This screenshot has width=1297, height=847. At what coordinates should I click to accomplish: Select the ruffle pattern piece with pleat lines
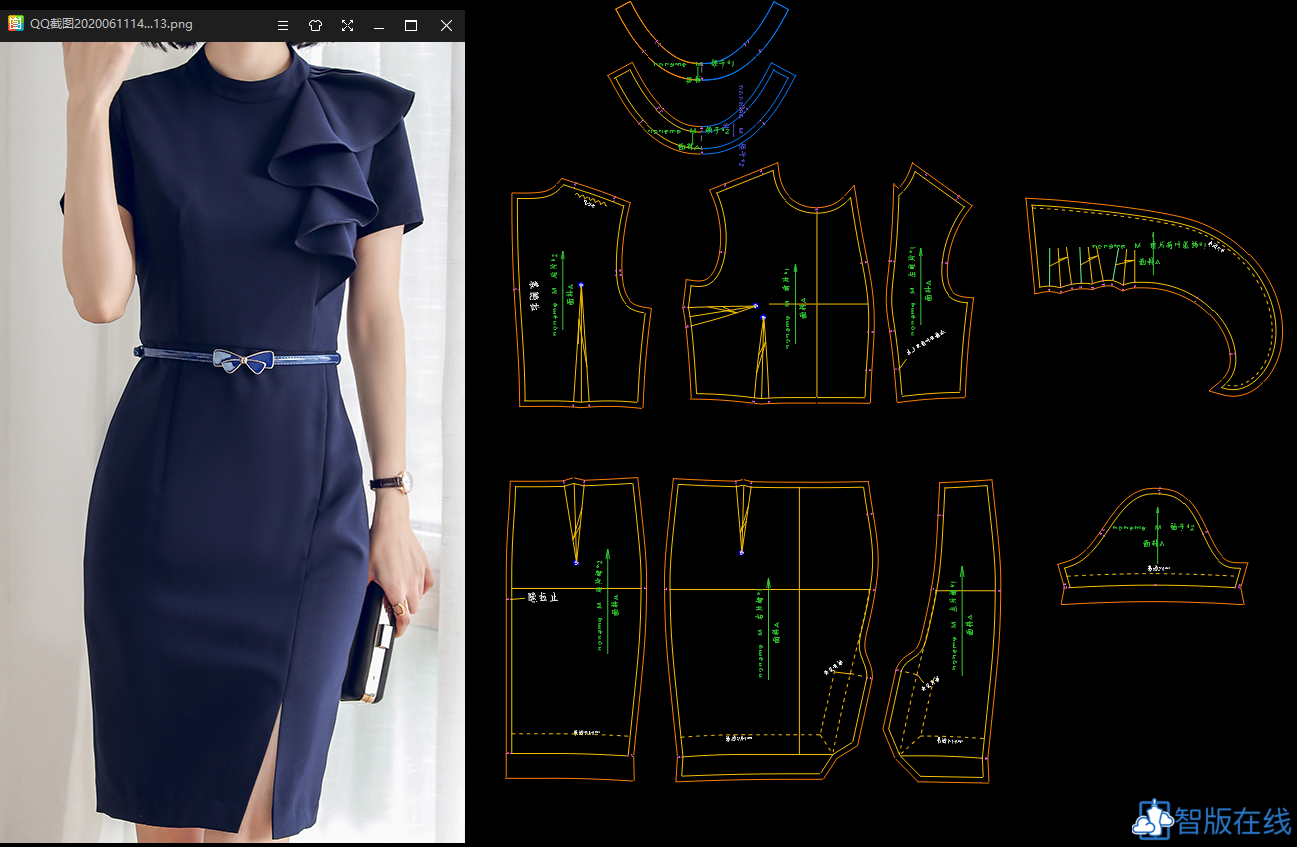(x=1153, y=296)
